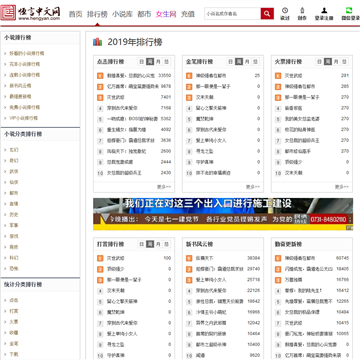
Task: Select 日 tab in 点击排行榜 panel
Action: click(142, 62)
